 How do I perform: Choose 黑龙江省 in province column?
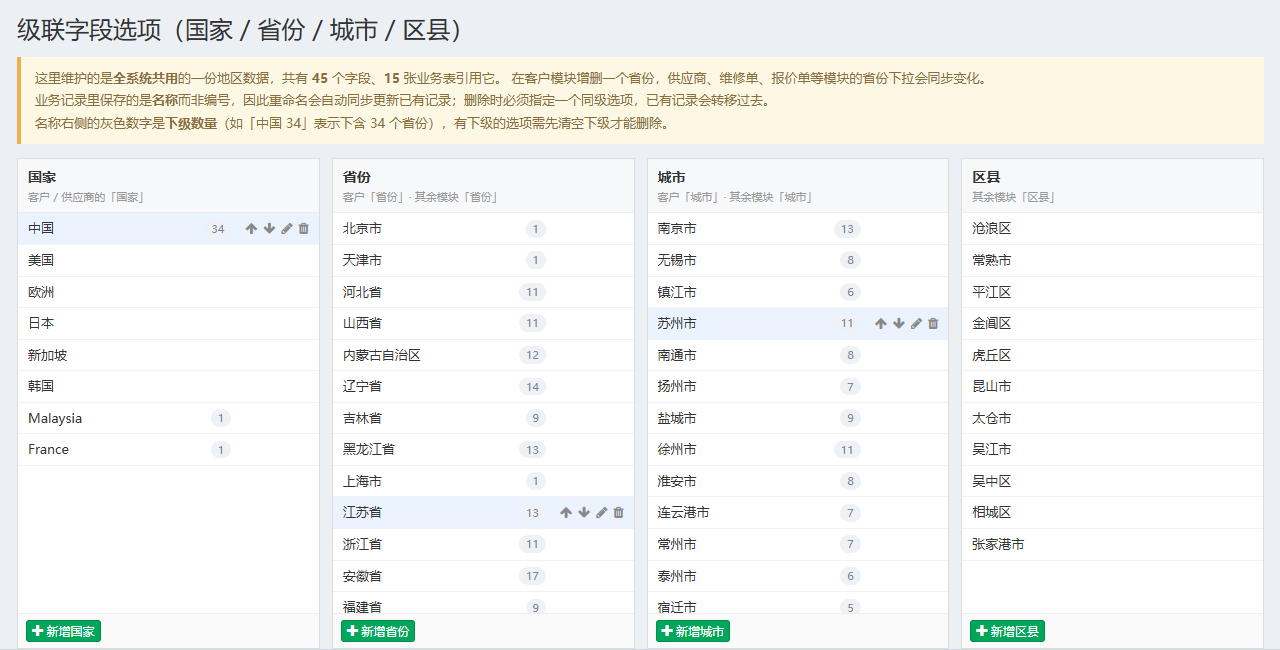pos(483,449)
